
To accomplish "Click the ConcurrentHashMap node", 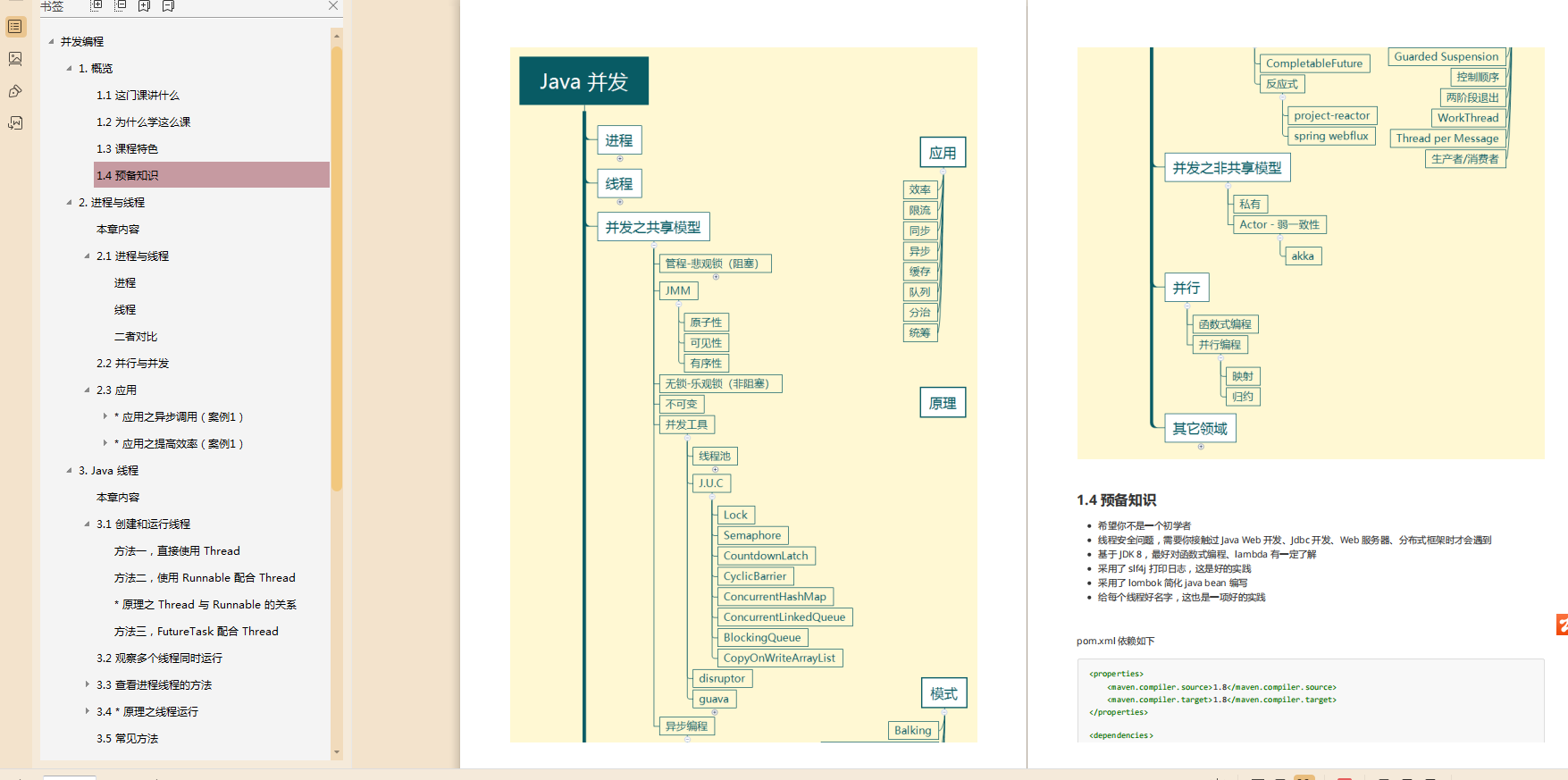I will (x=775, y=596).
